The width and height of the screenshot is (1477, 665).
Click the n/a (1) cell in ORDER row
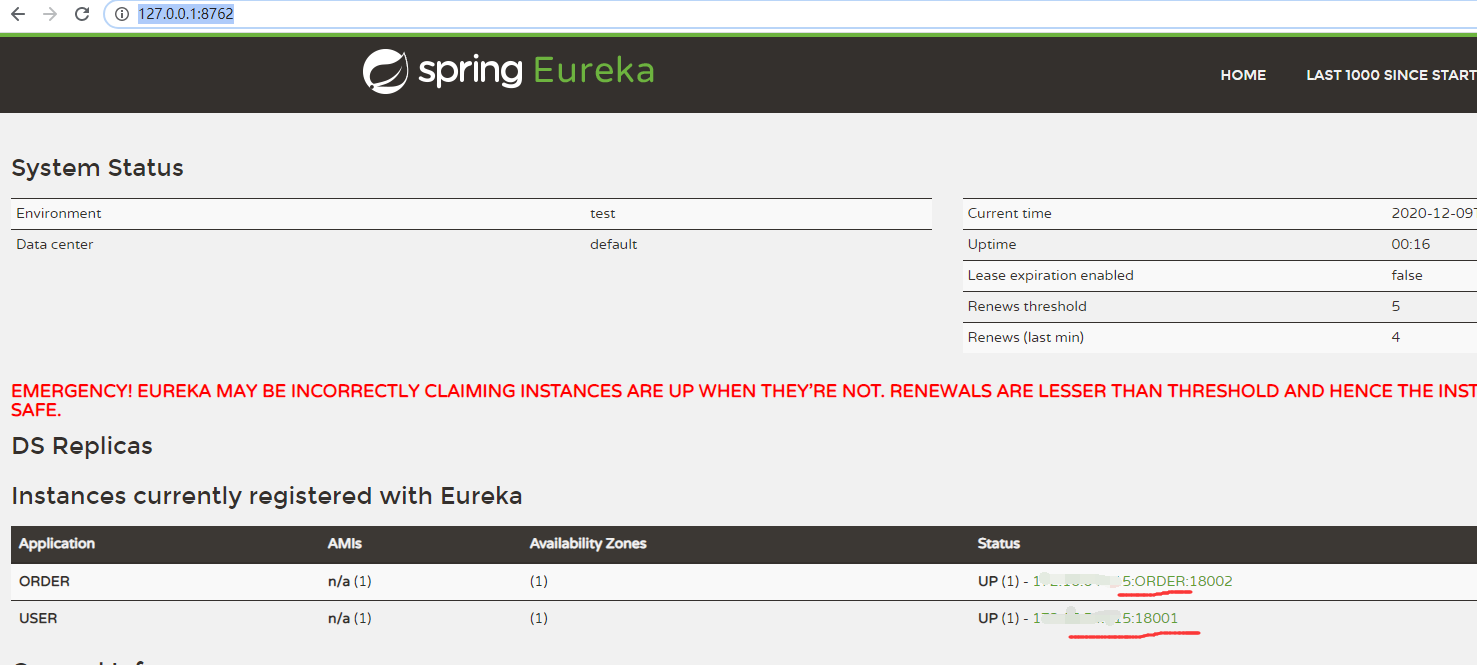coord(349,581)
